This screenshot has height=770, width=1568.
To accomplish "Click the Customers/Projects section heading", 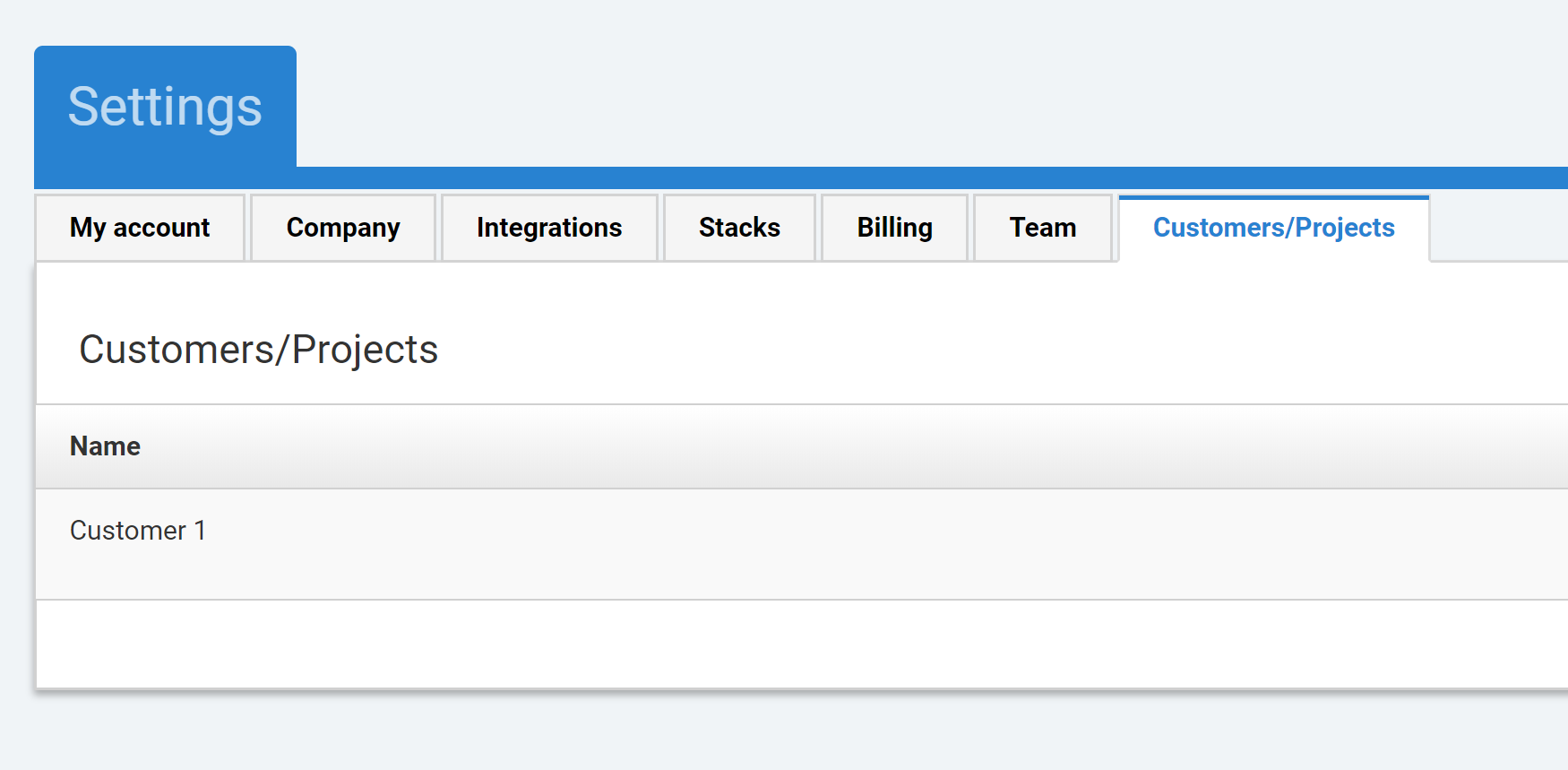I will click(x=258, y=350).
